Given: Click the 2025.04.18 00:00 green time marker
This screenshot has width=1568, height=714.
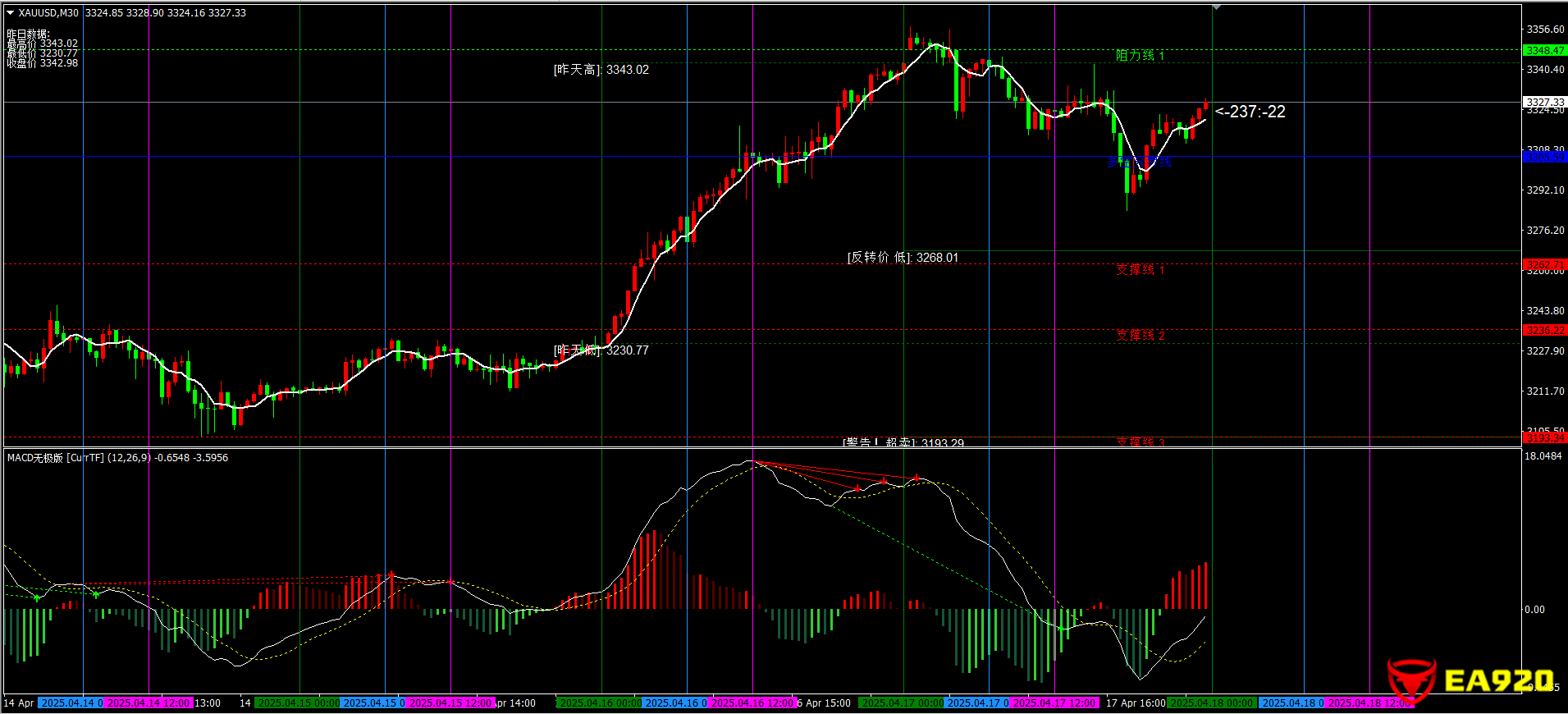Looking at the screenshot, I should click(x=1211, y=703).
